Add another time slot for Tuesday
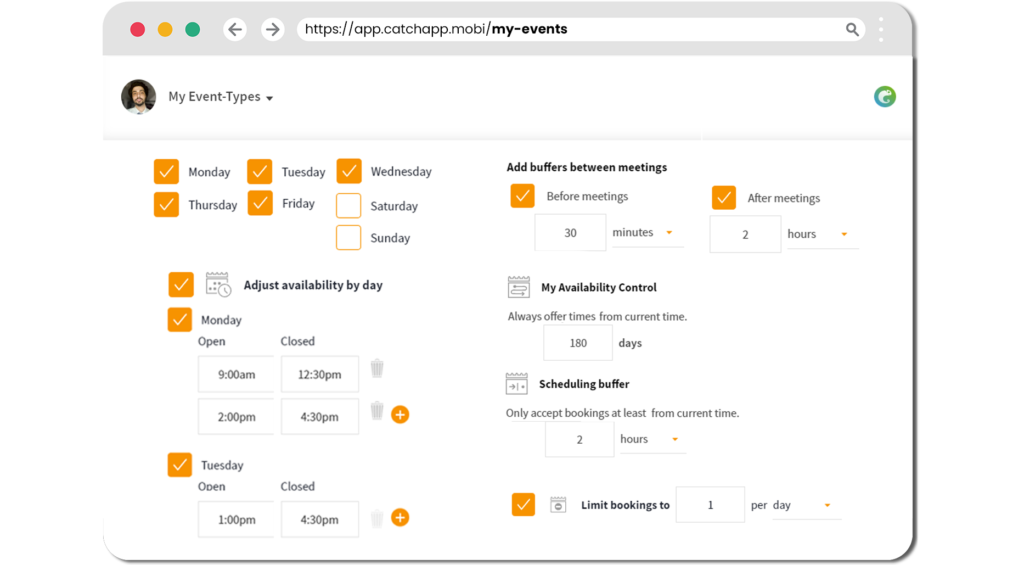 (400, 517)
